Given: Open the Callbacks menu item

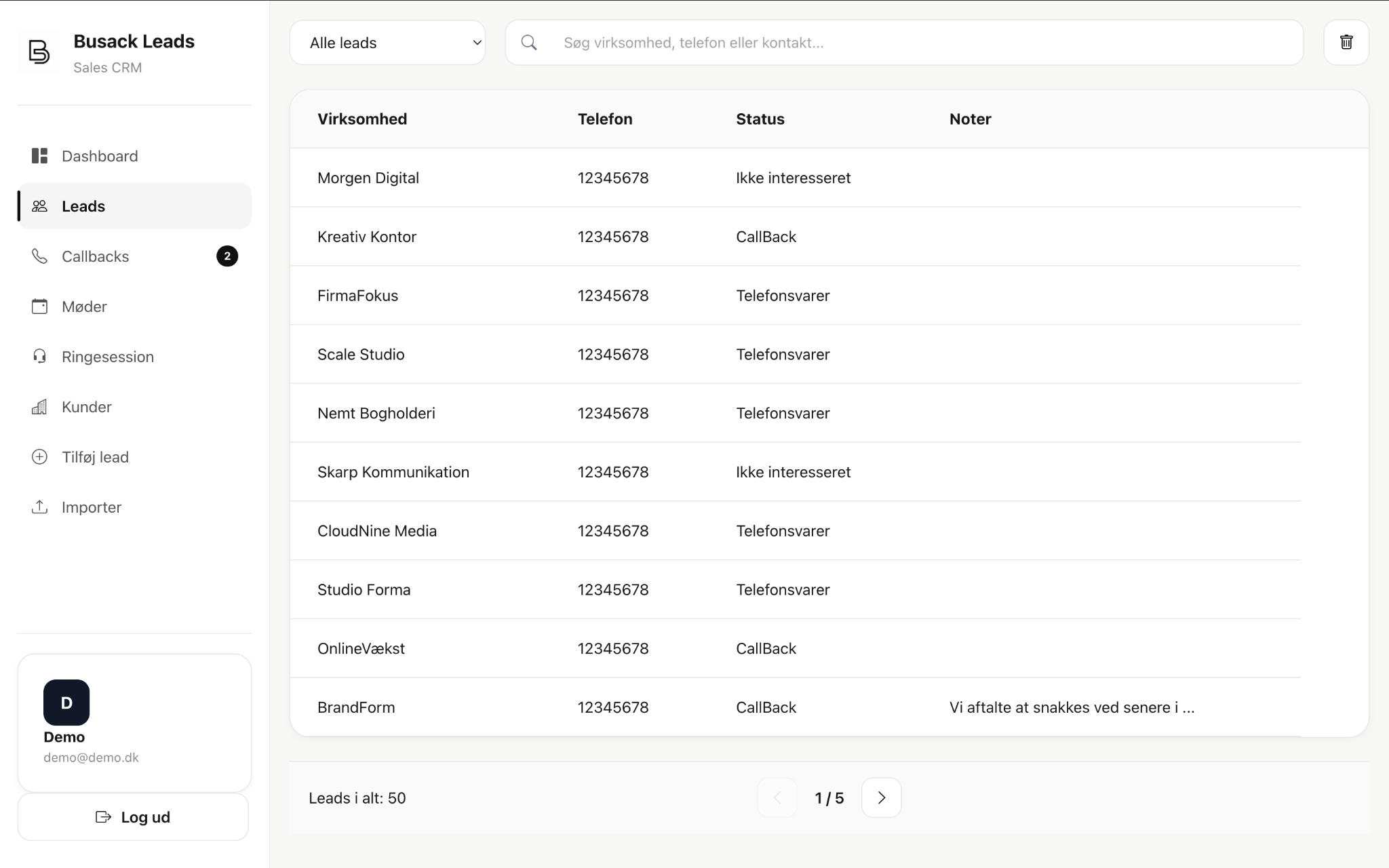Looking at the screenshot, I should pyautogui.click(x=134, y=256).
